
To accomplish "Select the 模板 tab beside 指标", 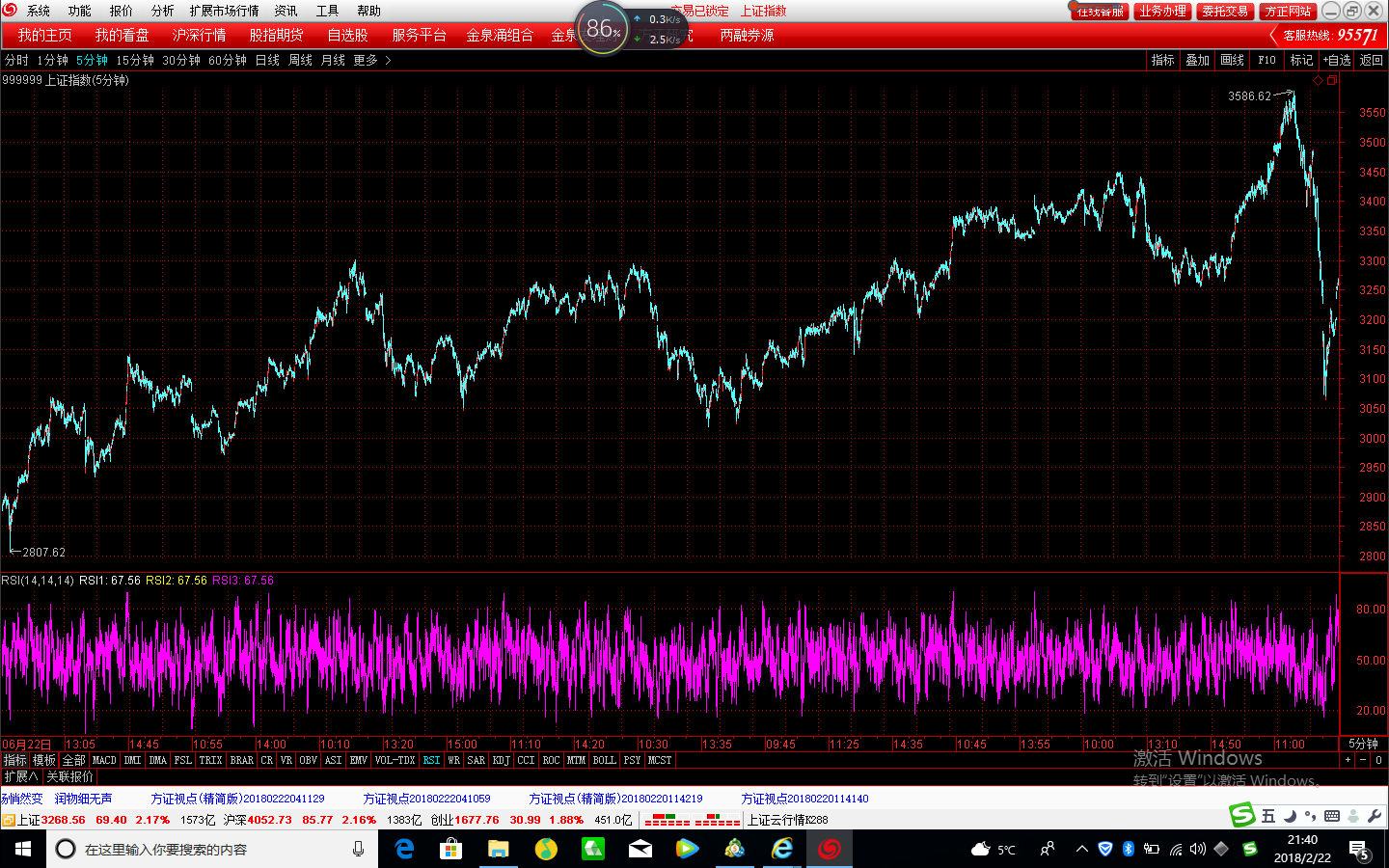I will 44,760.
